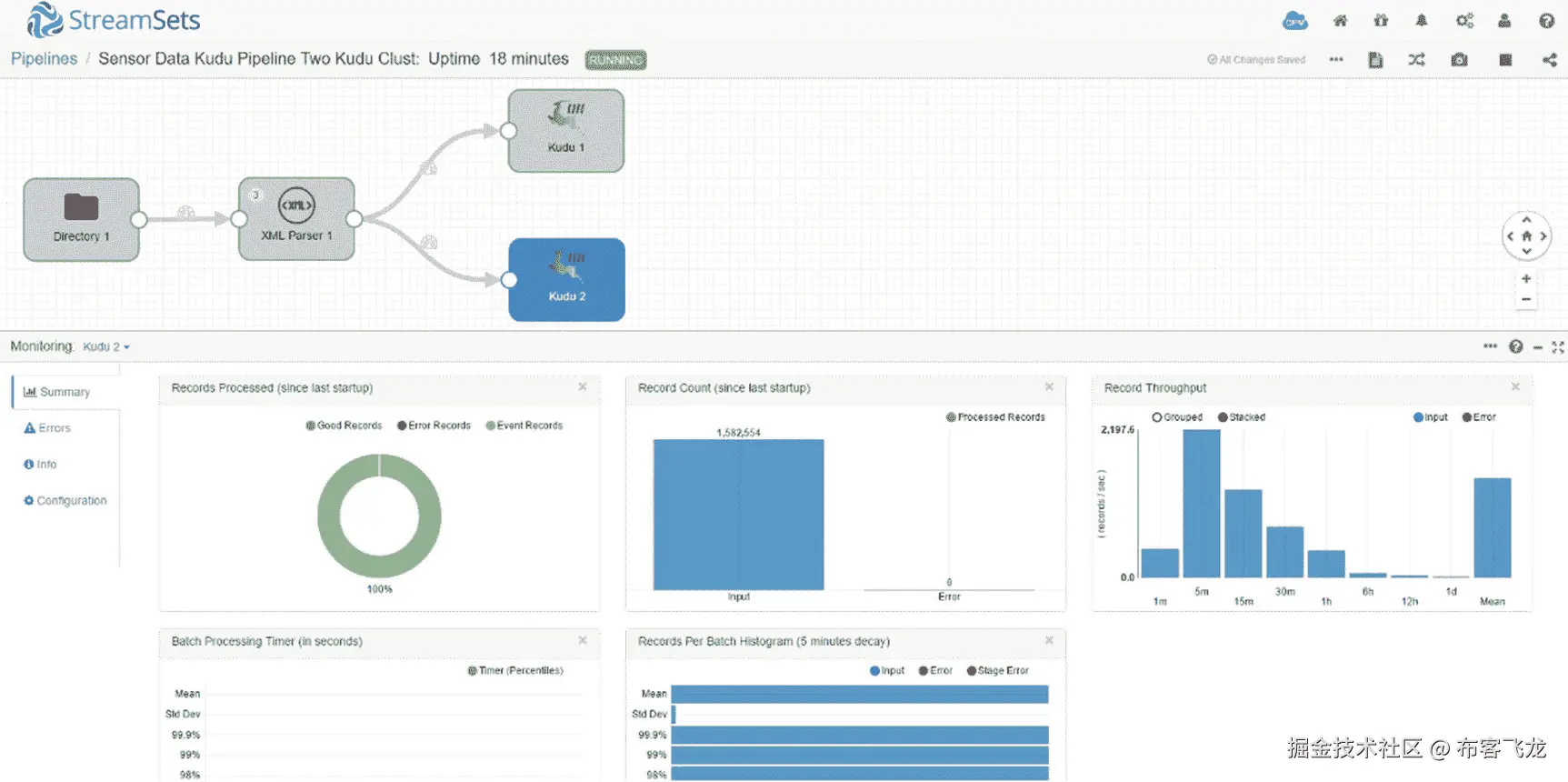Click the auto-arrange shuffle icon
Image resolution: width=1568 pixels, height=782 pixels.
pos(1416,60)
